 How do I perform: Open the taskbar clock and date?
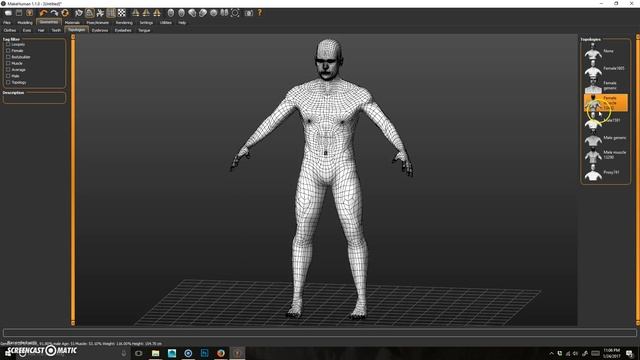point(611,353)
